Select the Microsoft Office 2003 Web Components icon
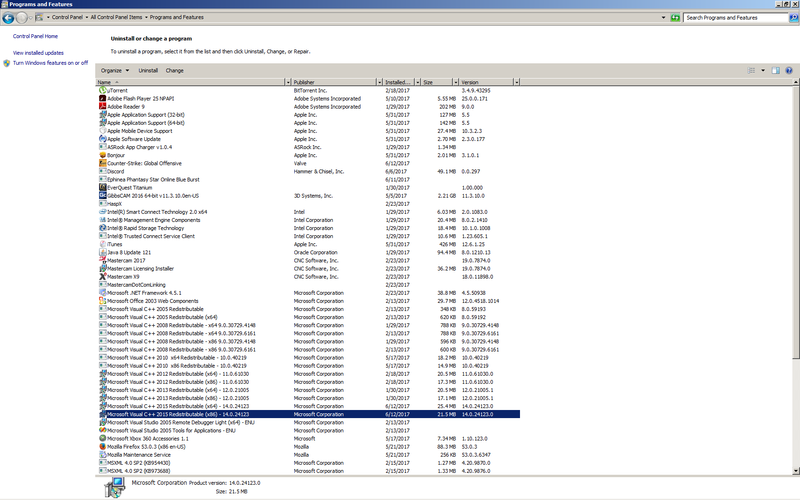800x500 pixels. pyautogui.click(x=103, y=301)
